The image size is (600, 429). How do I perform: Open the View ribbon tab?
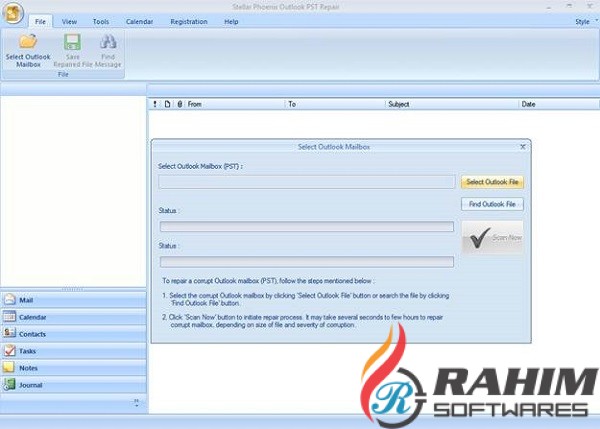click(69, 22)
